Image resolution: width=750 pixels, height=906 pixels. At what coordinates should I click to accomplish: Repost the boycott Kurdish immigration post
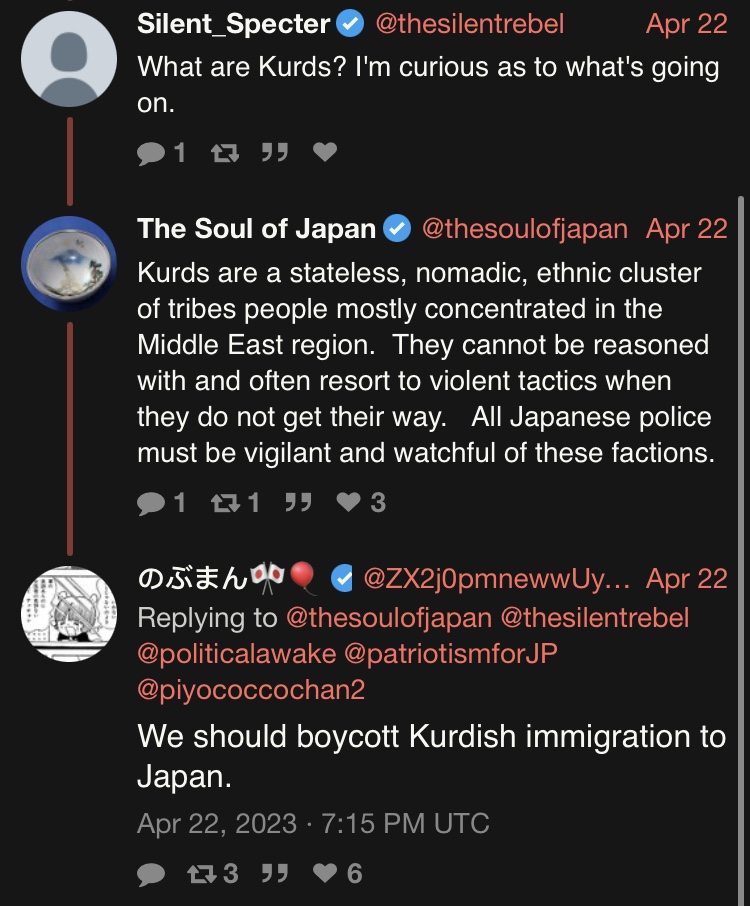pyautogui.click(x=202, y=874)
